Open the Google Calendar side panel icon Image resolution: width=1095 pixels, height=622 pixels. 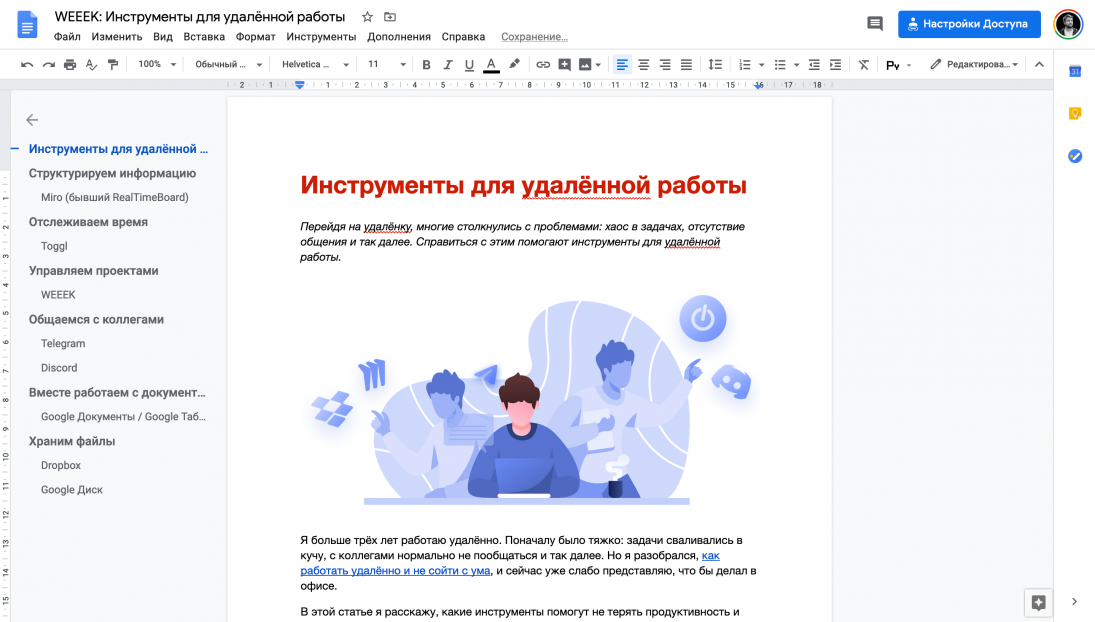(x=1075, y=71)
